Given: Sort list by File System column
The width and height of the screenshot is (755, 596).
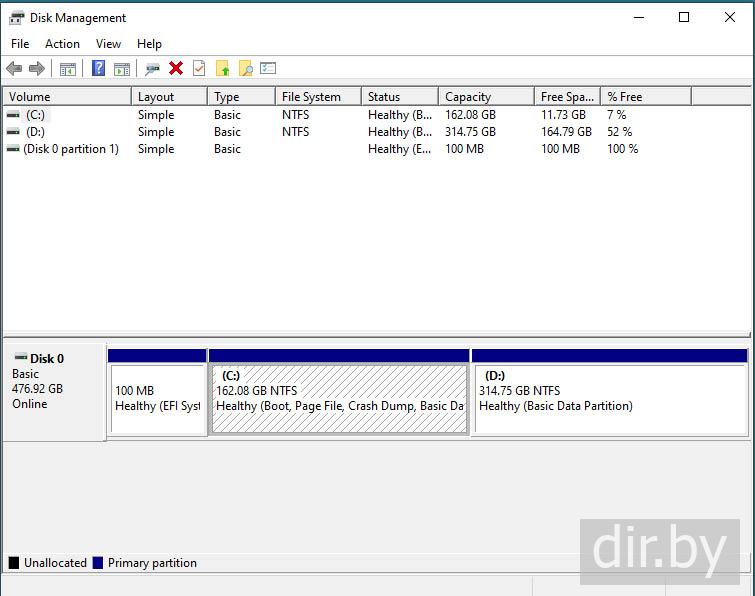Looking at the screenshot, I should tap(316, 97).
